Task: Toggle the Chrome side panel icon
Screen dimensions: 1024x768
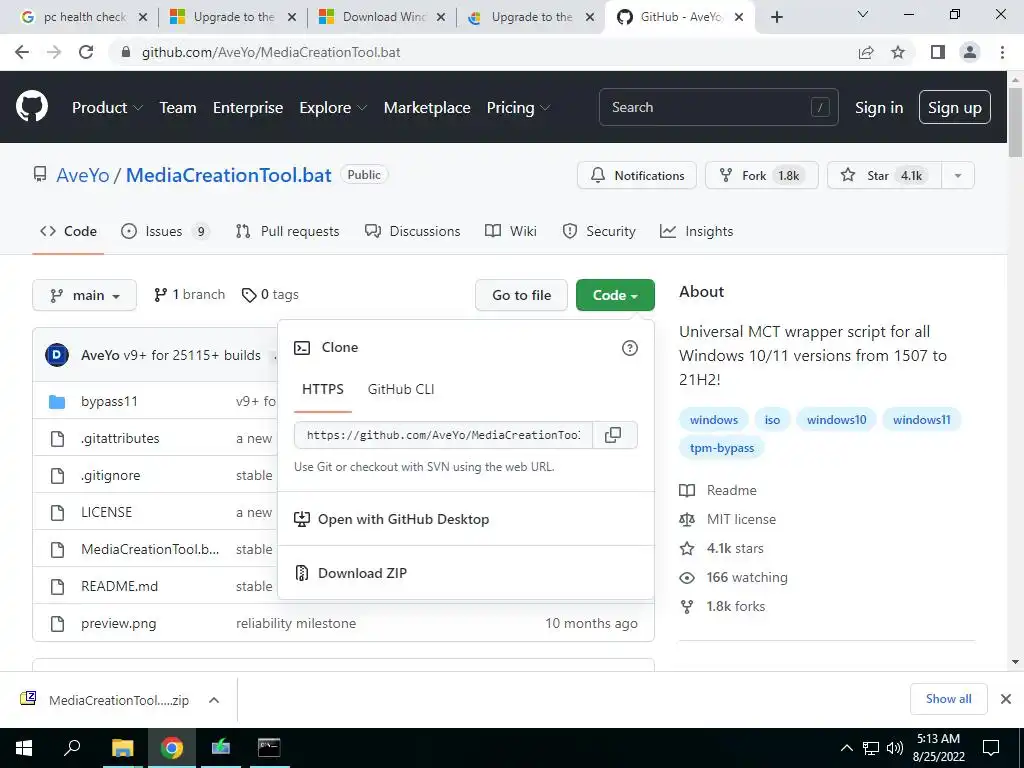Action: click(938, 52)
